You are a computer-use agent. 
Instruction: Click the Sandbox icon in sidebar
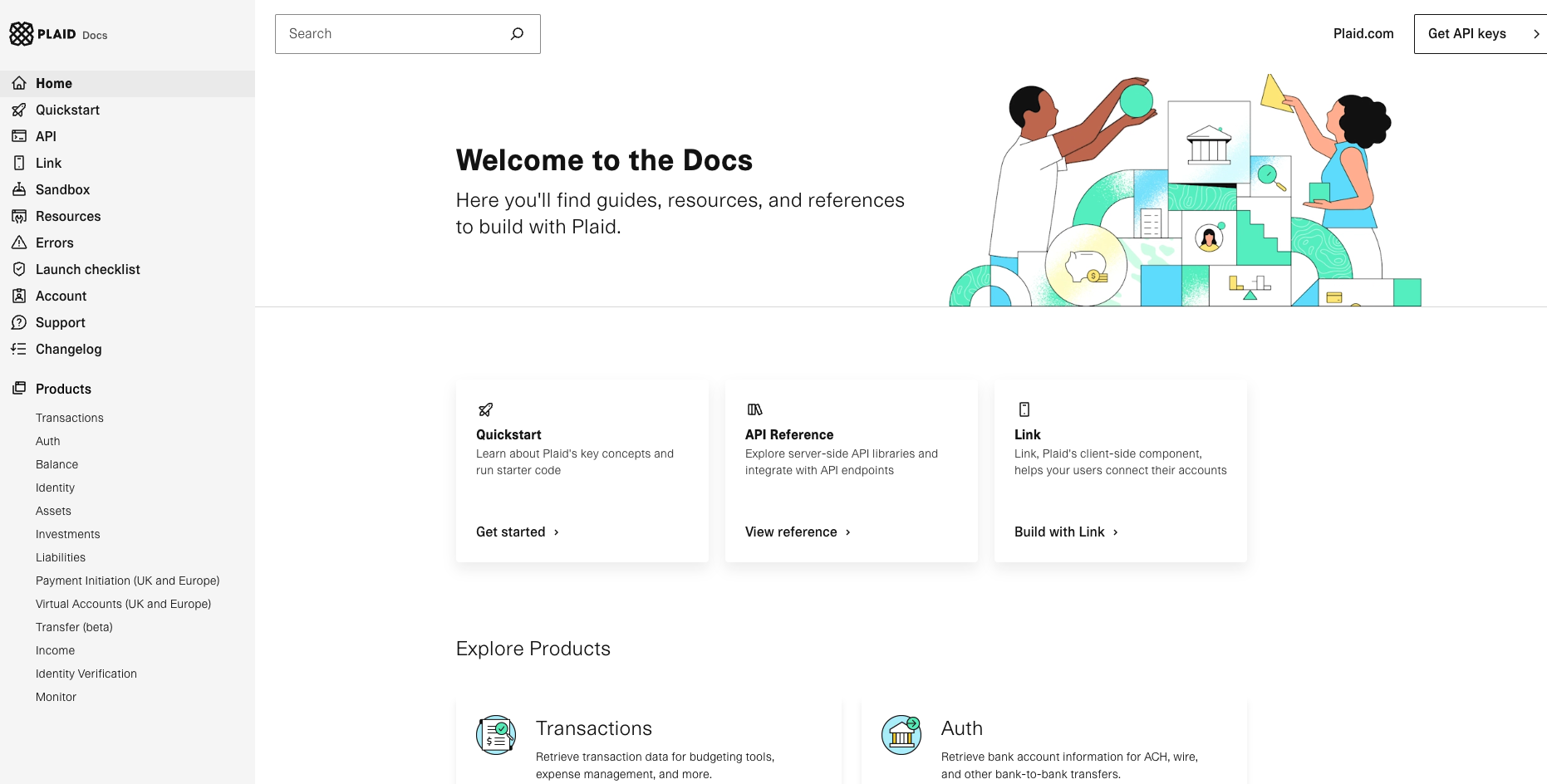pos(19,189)
